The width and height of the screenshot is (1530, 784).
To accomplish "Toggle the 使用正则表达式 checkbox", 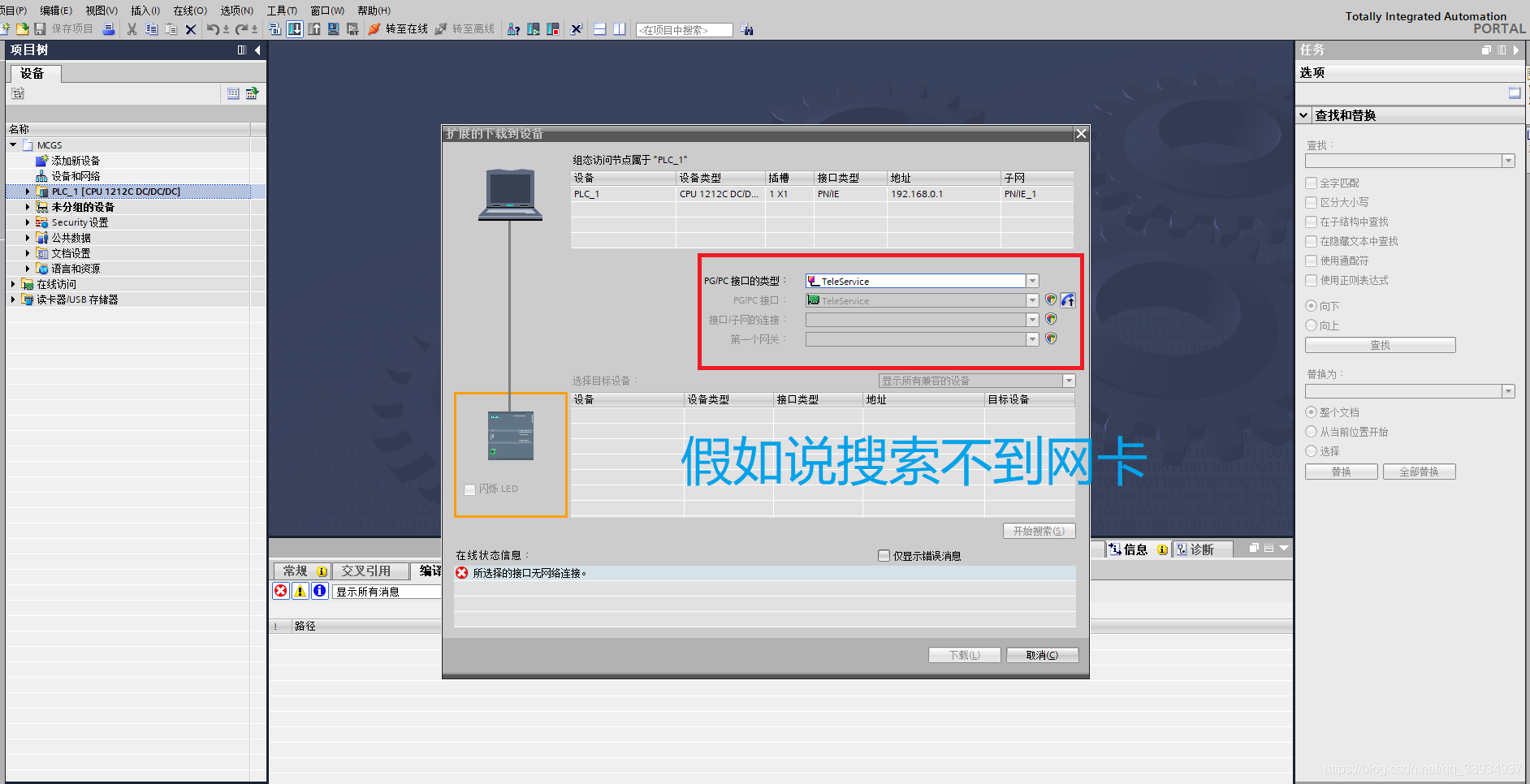I will tap(1311, 280).
